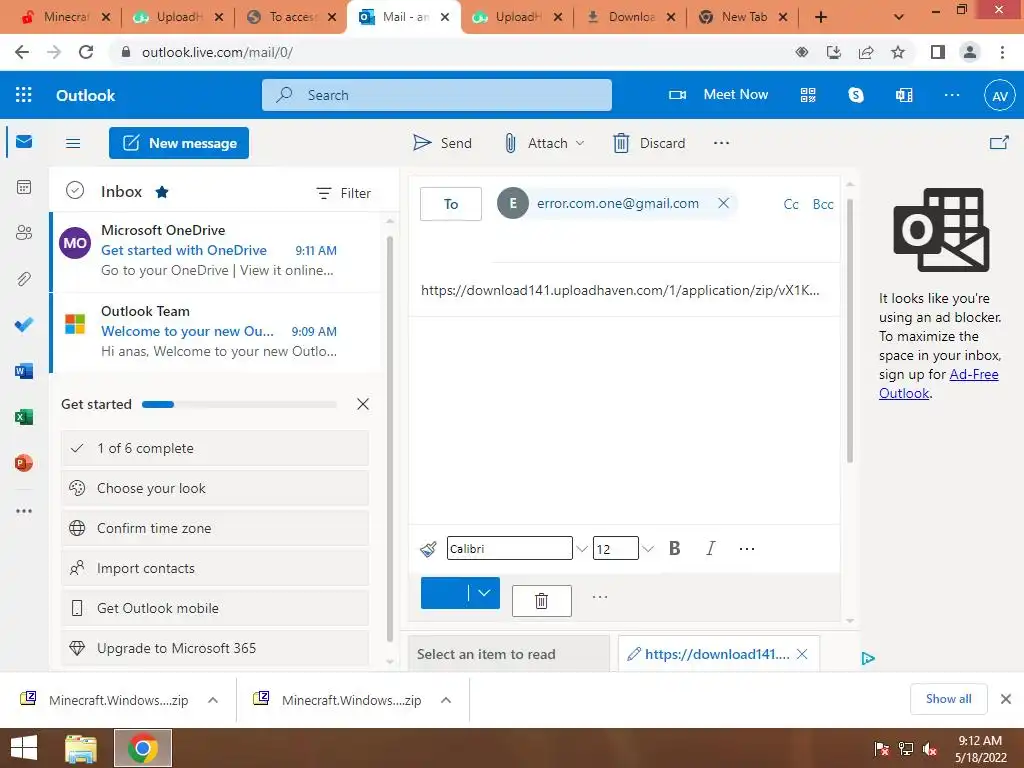Toggle the navigation pane hamburger menu
The image size is (1024, 768).
pyautogui.click(x=73, y=143)
